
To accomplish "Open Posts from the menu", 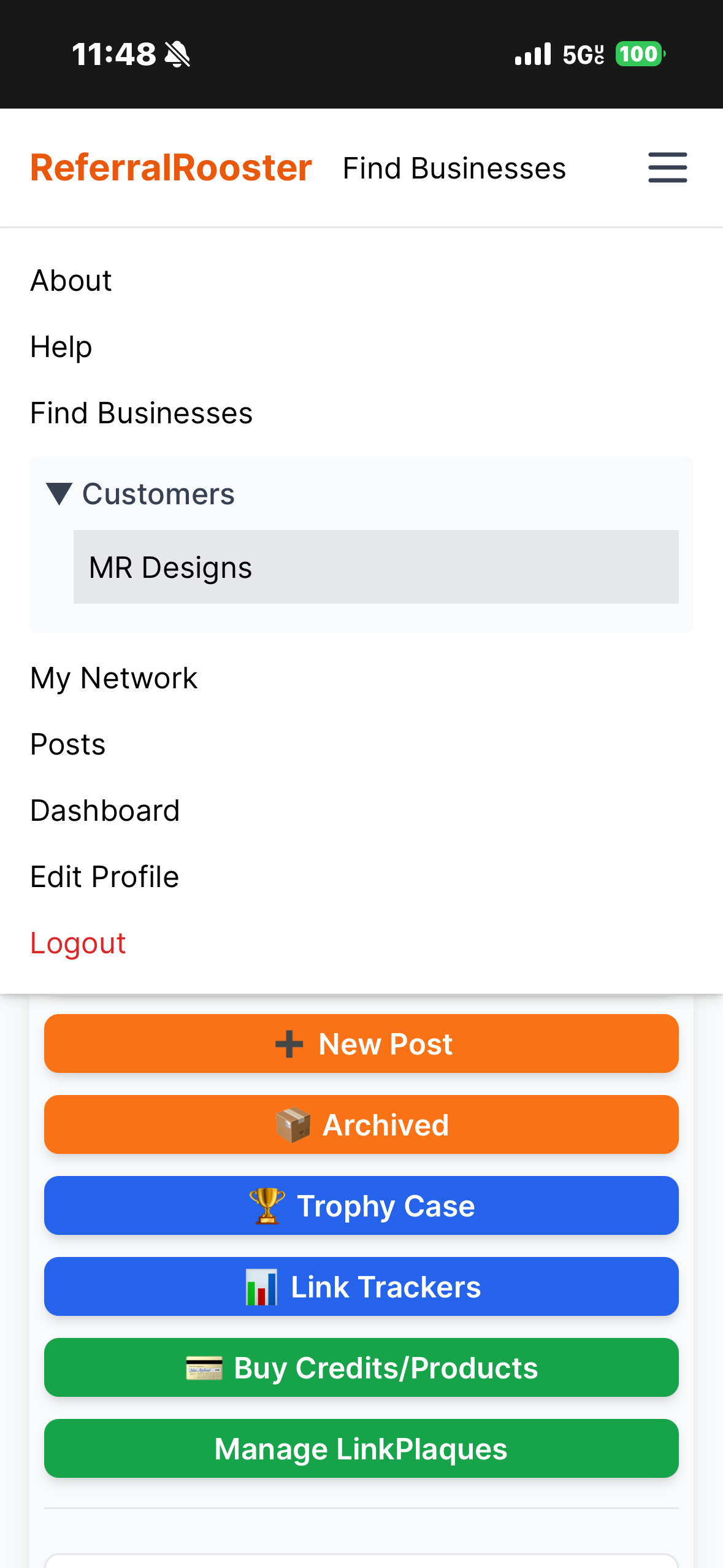I will pyautogui.click(x=68, y=745).
